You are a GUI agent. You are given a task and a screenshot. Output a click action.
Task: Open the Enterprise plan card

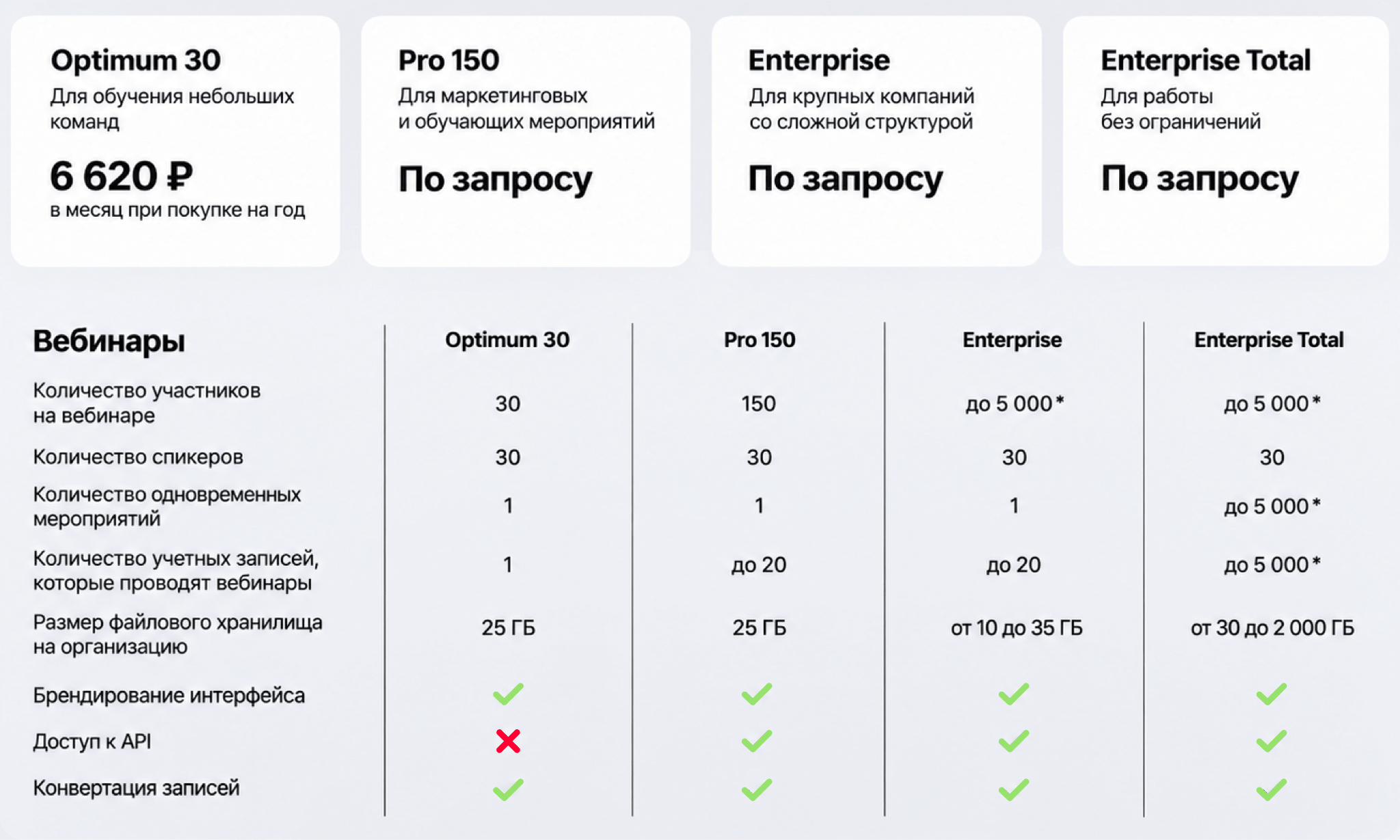coord(876,141)
